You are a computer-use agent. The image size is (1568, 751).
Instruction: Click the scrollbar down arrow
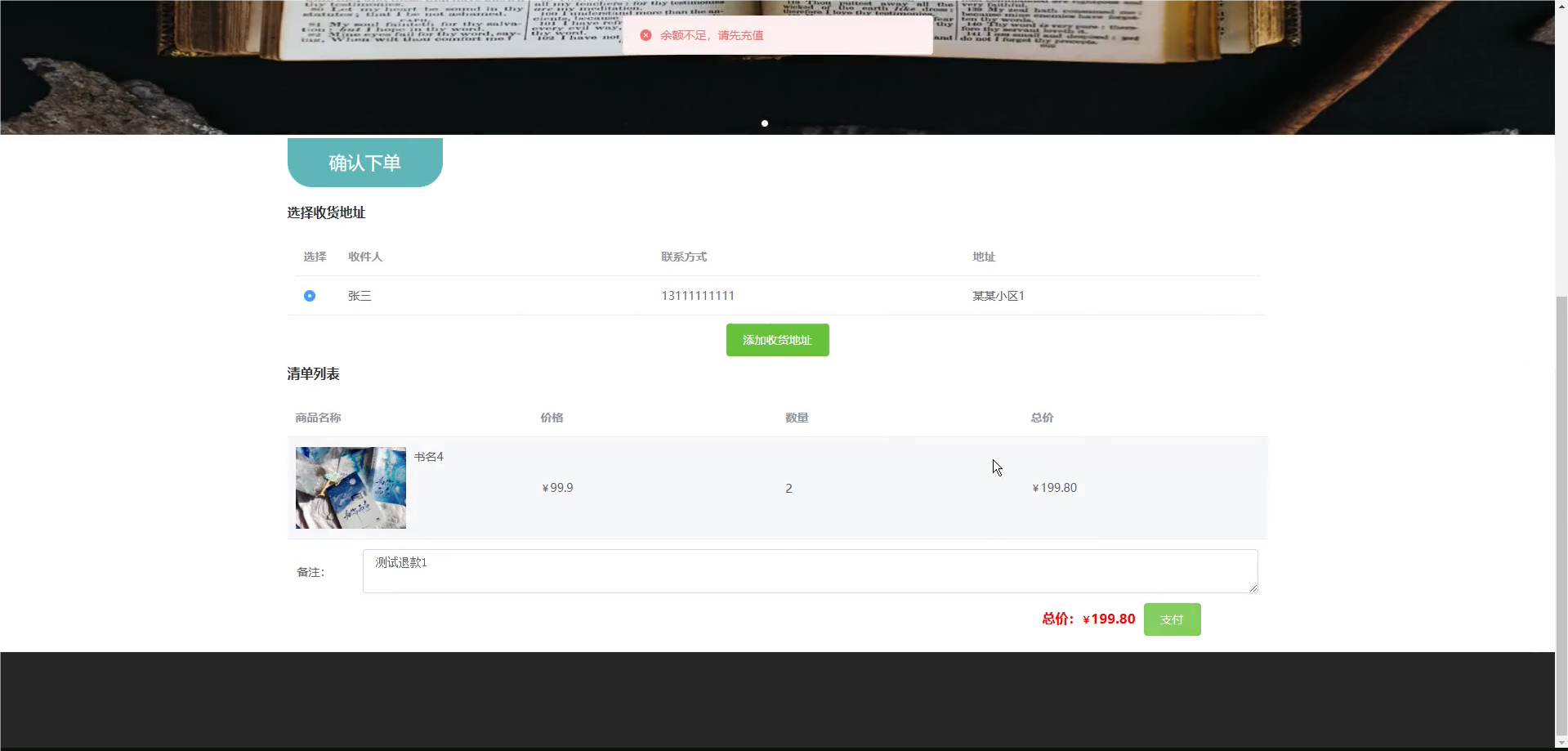coord(1561,744)
